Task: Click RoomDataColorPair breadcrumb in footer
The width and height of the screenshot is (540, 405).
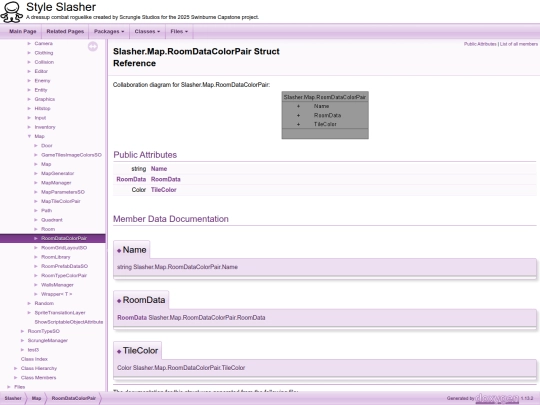Action: [x=74, y=398]
